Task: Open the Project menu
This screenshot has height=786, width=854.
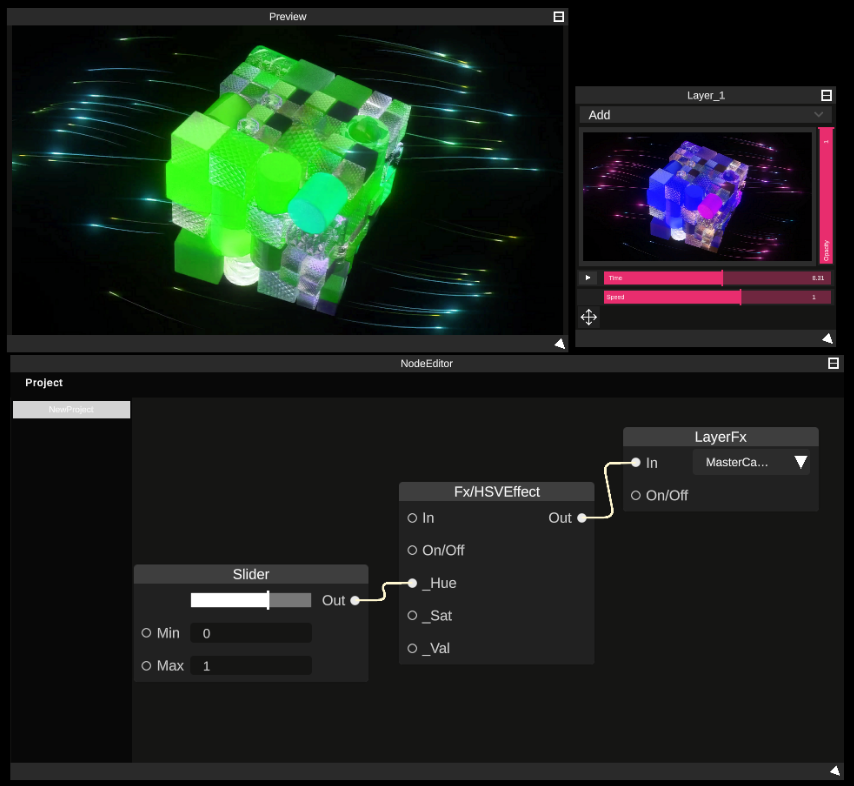Action: 42,382
